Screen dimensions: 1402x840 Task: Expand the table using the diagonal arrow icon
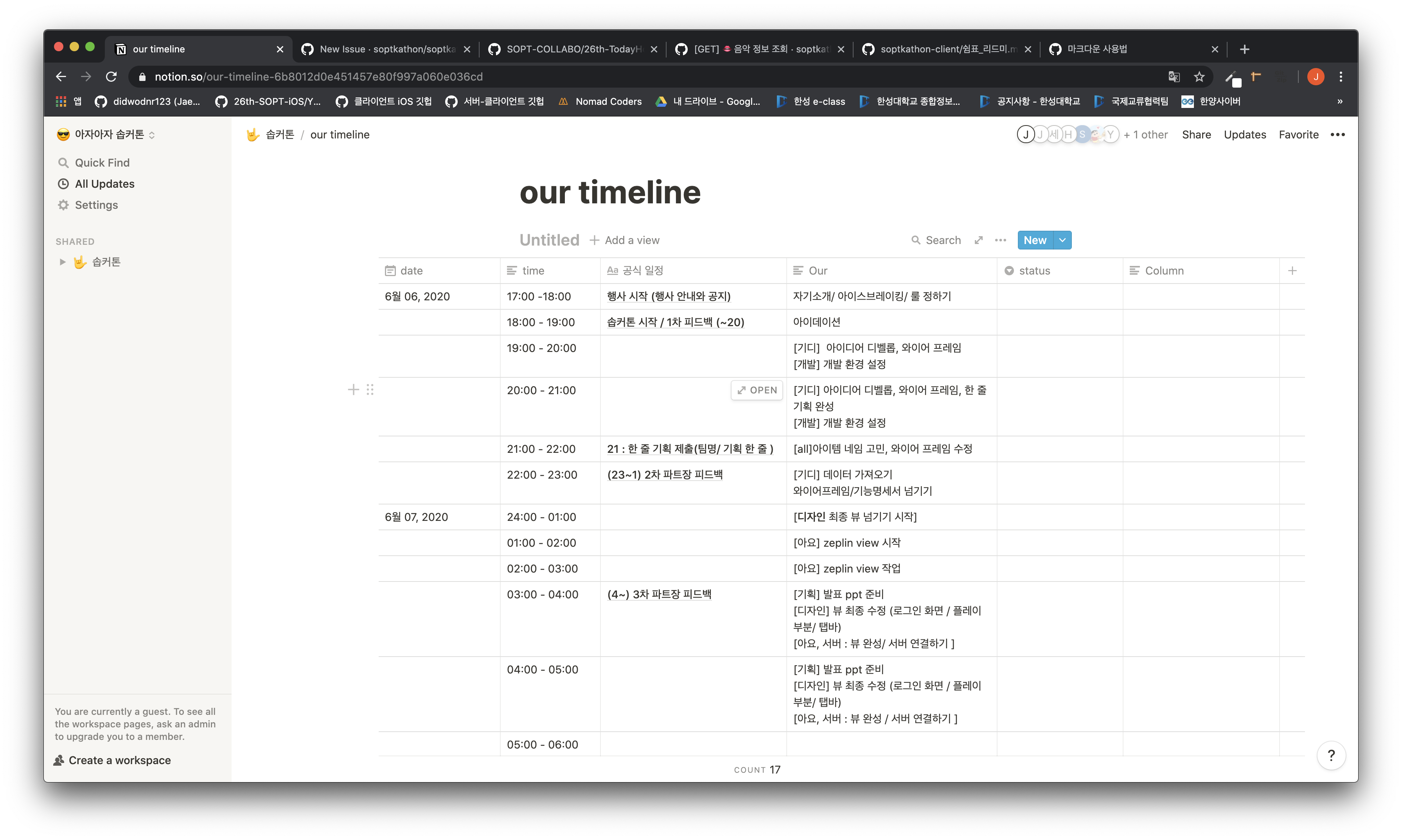point(978,240)
